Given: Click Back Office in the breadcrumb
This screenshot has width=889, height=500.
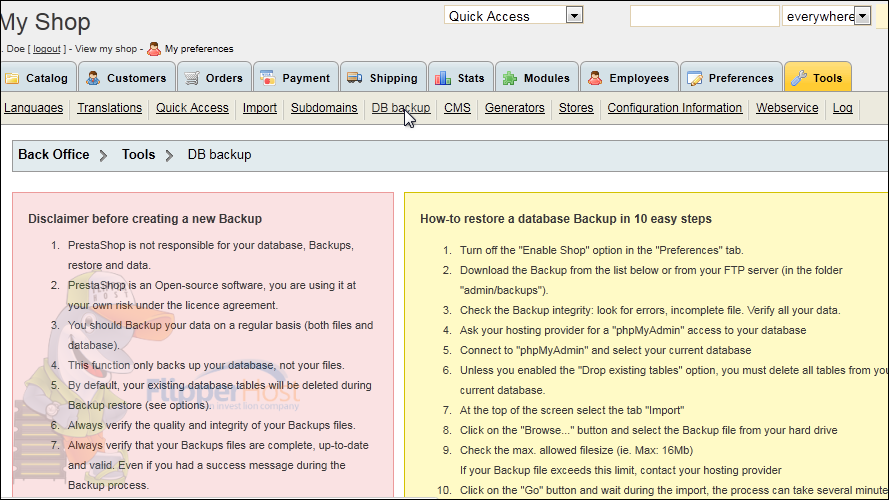Looking at the screenshot, I should coord(54,155).
